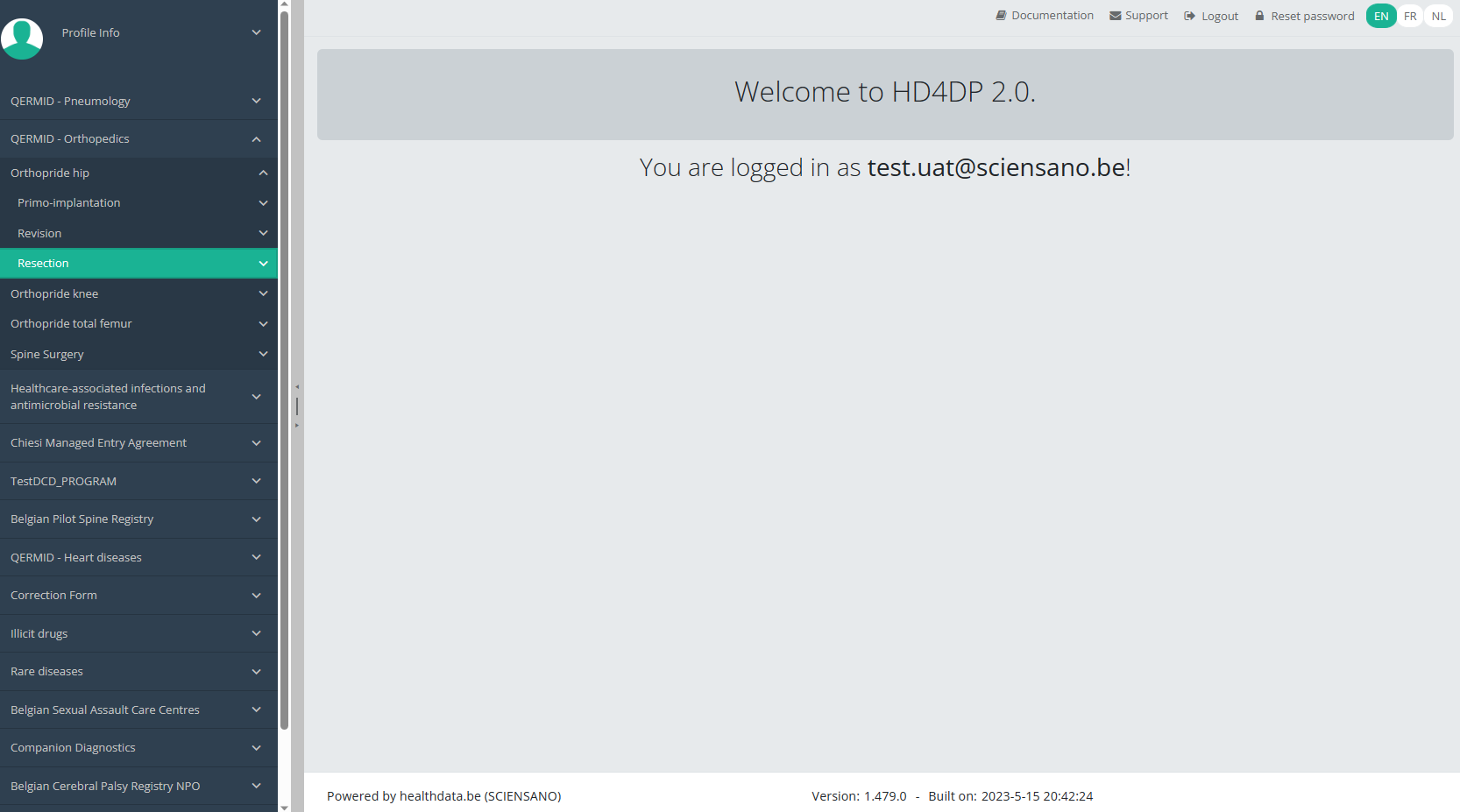This screenshot has height=812, width=1460.
Task: Click the Documentation book icon
Action: [x=1001, y=16]
